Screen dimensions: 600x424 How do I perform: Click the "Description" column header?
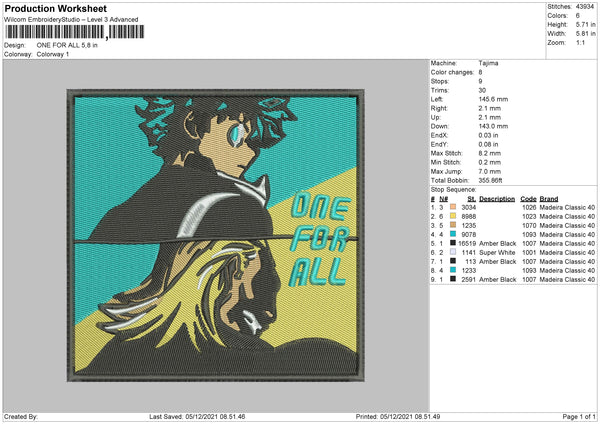click(x=497, y=199)
